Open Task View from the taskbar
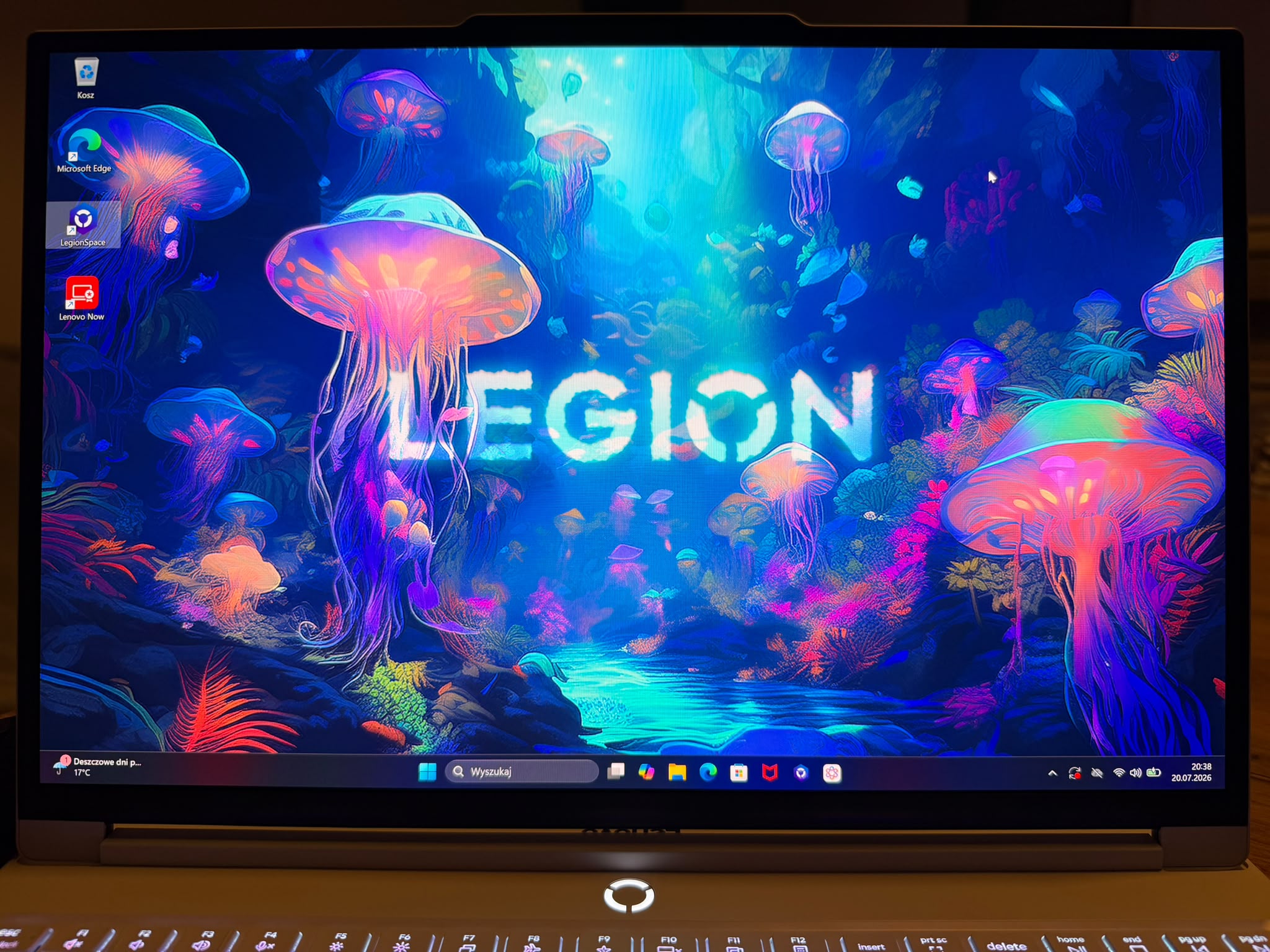Image resolution: width=1270 pixels, height=952 pixels. (x=616, y=772)
